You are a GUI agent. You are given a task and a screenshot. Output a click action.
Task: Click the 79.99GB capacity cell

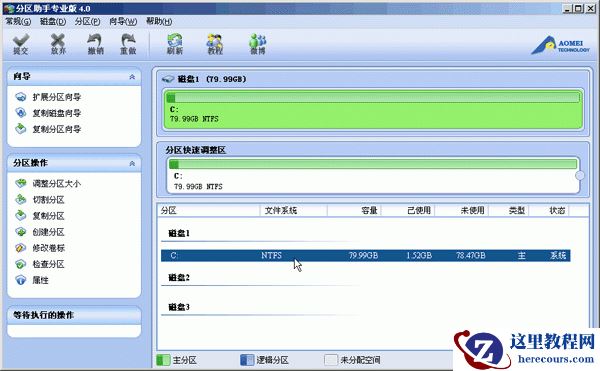coord(363,255)
